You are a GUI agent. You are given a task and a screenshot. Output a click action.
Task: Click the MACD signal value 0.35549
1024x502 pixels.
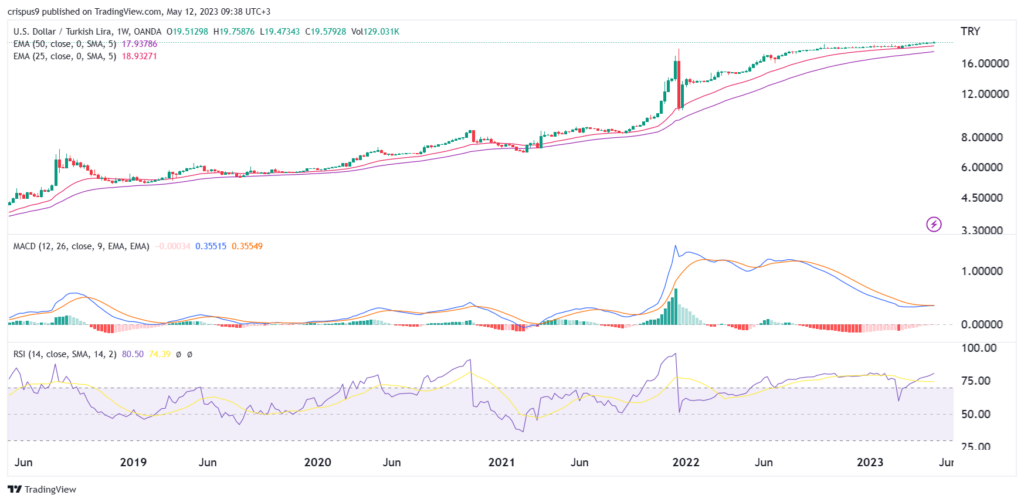[246, 246]
